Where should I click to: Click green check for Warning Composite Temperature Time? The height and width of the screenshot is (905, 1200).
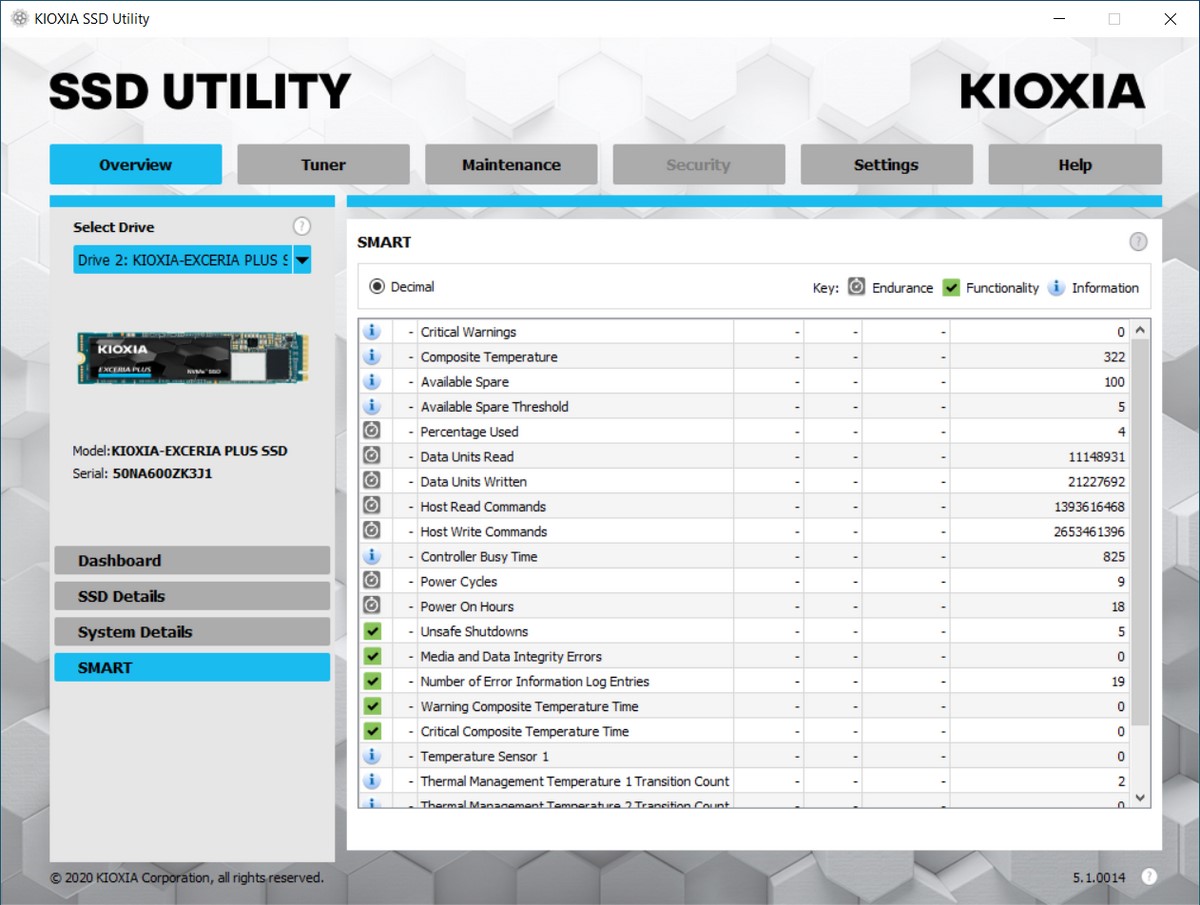[x=372, y=706]
